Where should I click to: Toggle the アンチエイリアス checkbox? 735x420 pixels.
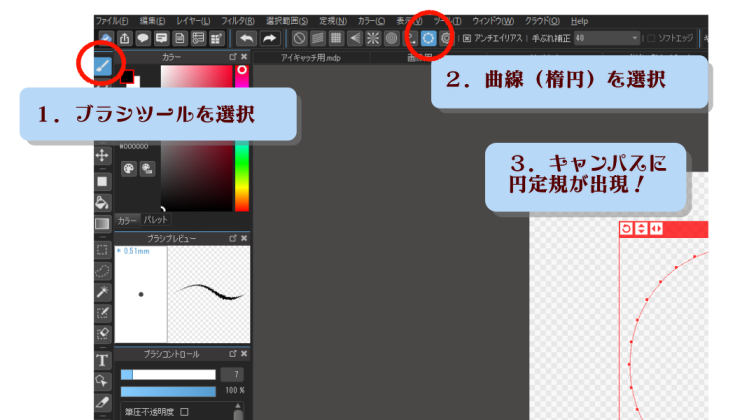point(467,38)
